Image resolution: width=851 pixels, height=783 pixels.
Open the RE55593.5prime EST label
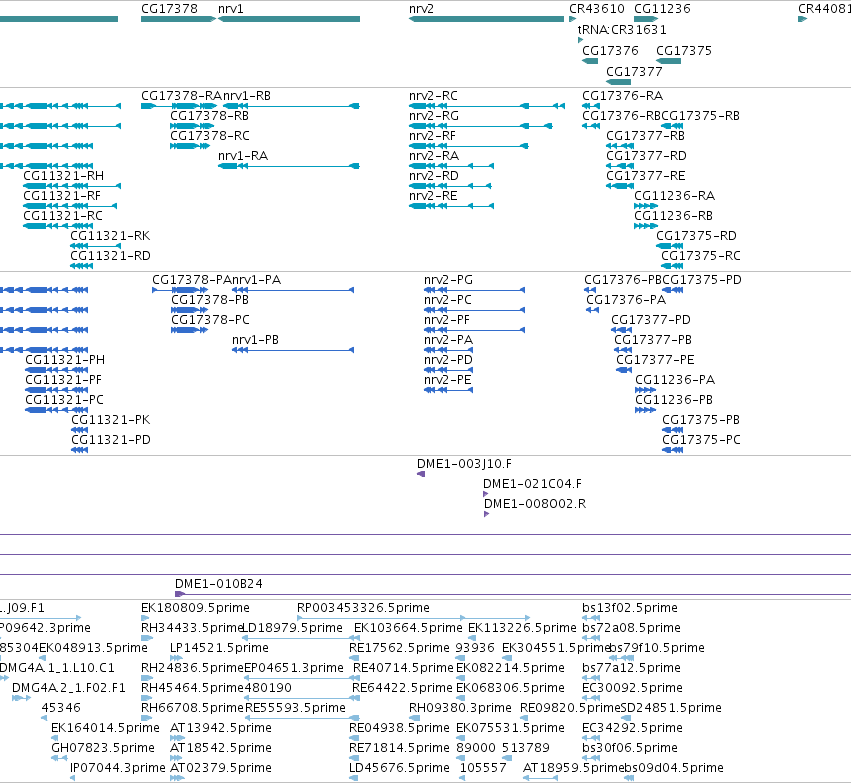click(x=295, y=708)
